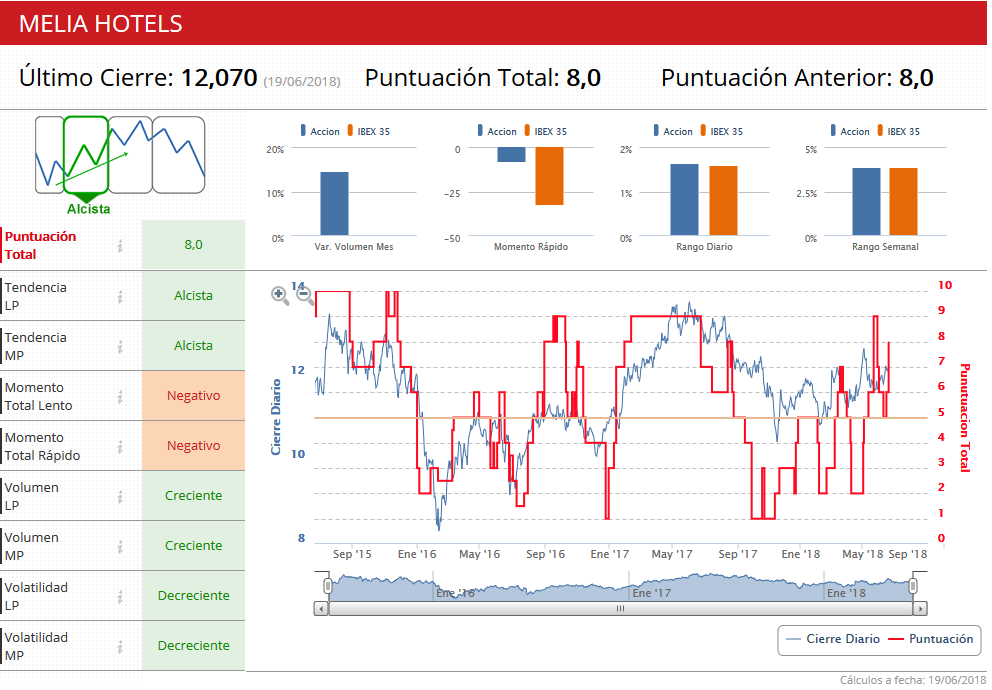Image resolution: width=992 pixels, height=690 pixels.
Task: Toggle Cierre Diario legend entry
Action: click(833, 639)
